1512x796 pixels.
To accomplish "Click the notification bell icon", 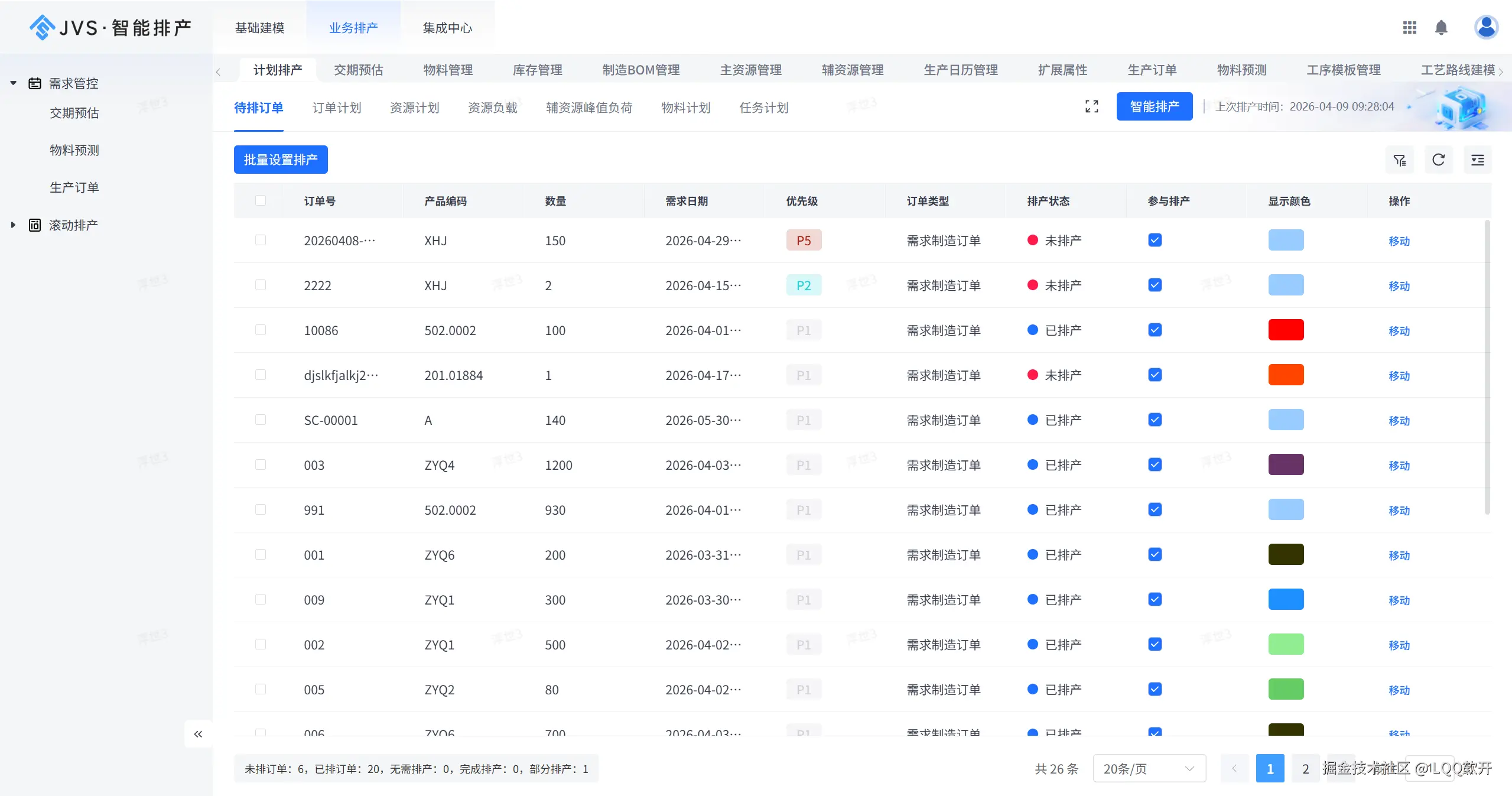I will 1441,28.
